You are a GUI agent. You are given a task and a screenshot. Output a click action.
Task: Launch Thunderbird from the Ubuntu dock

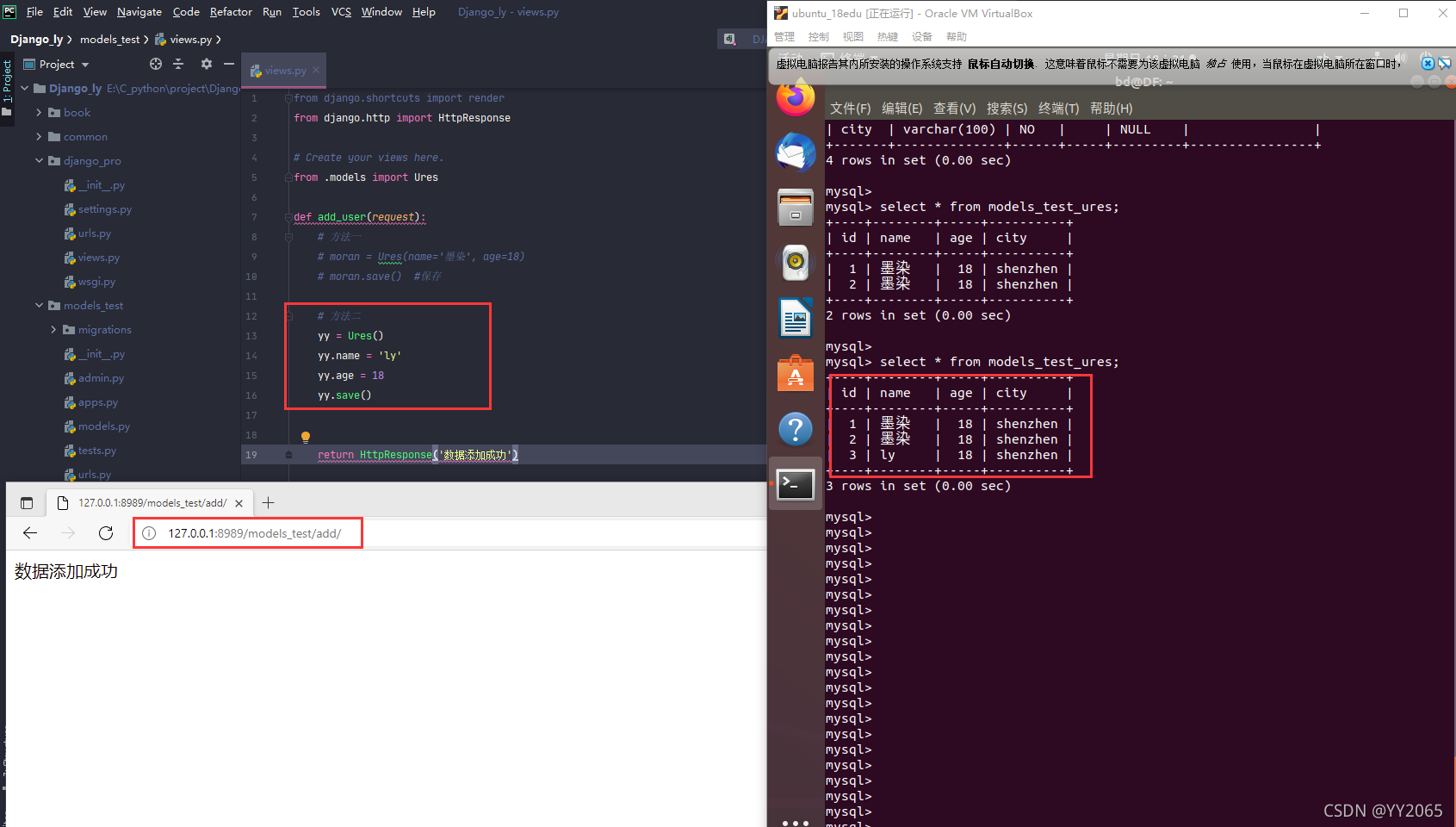(796, 152)
